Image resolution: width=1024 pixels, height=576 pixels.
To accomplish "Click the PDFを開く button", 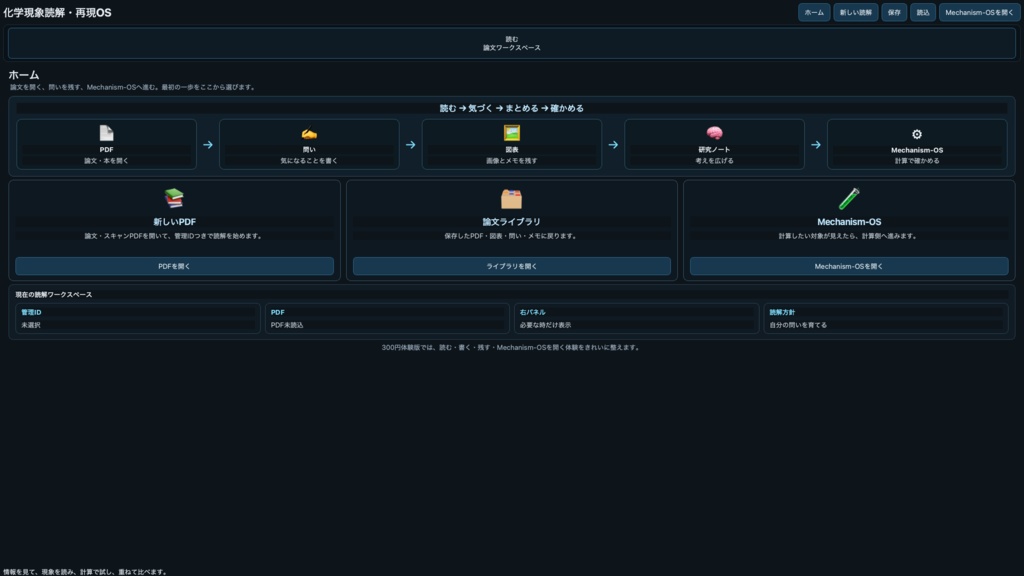I will pyautogui.click(x=174, y=266).
